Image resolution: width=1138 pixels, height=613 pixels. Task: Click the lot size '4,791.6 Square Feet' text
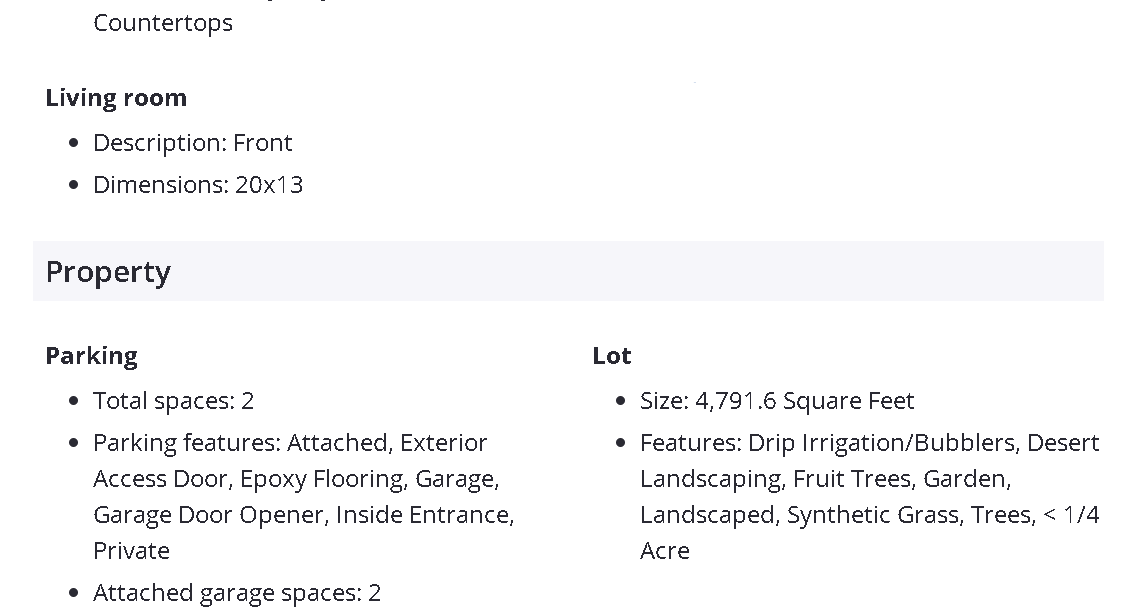tap(804, 401)
